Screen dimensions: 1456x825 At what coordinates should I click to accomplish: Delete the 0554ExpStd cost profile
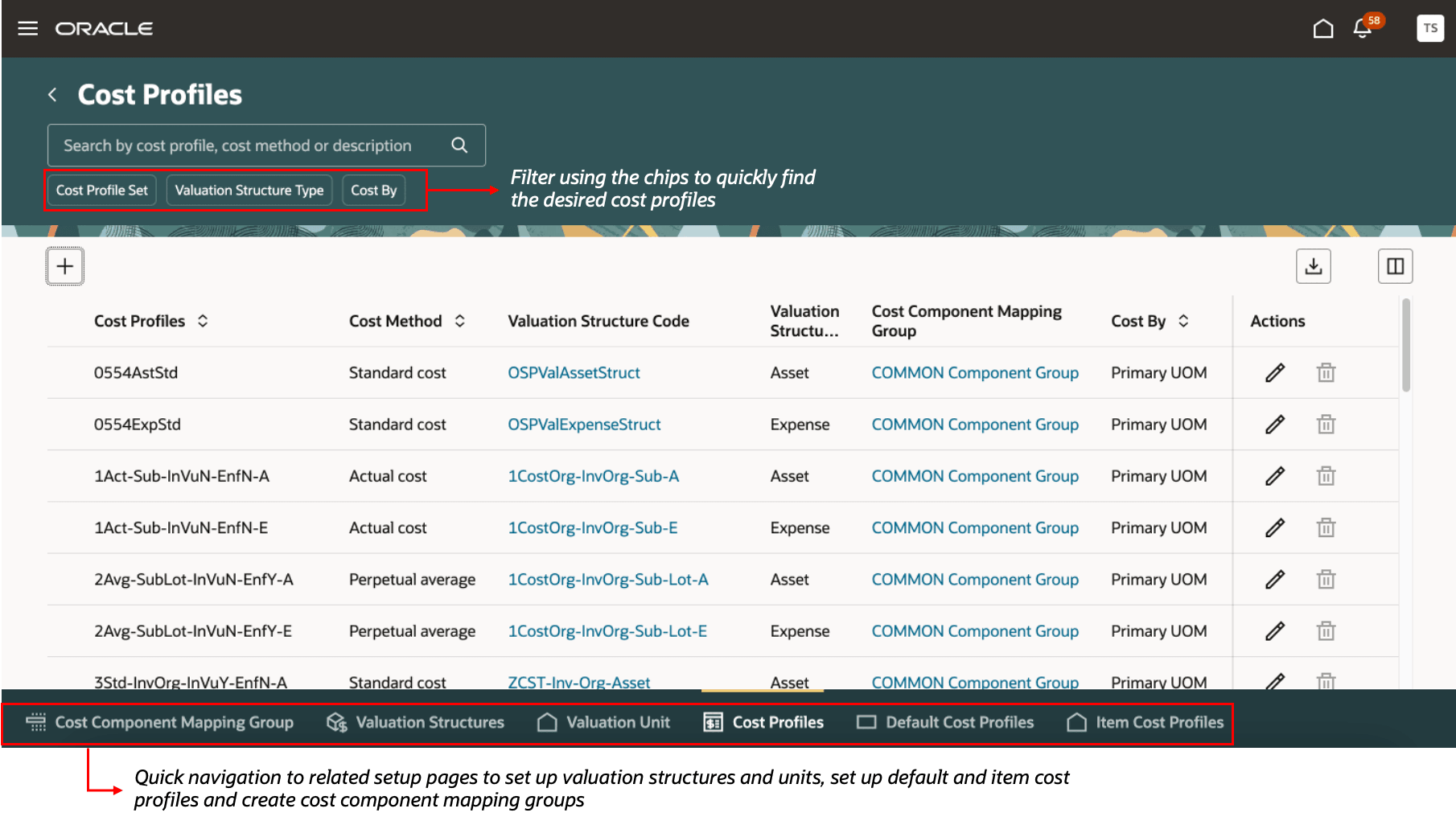pos(1326,425)
